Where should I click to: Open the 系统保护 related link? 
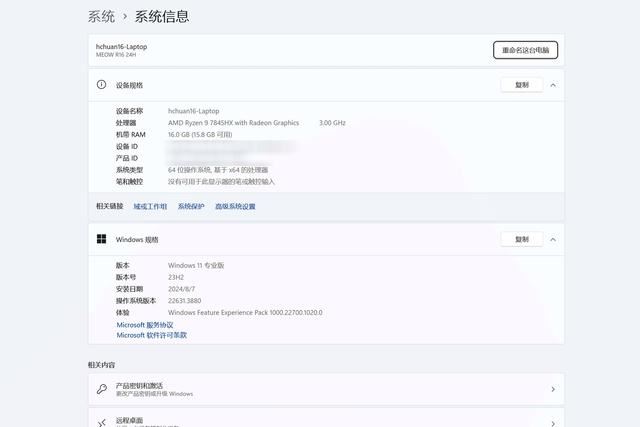(191, 206)
